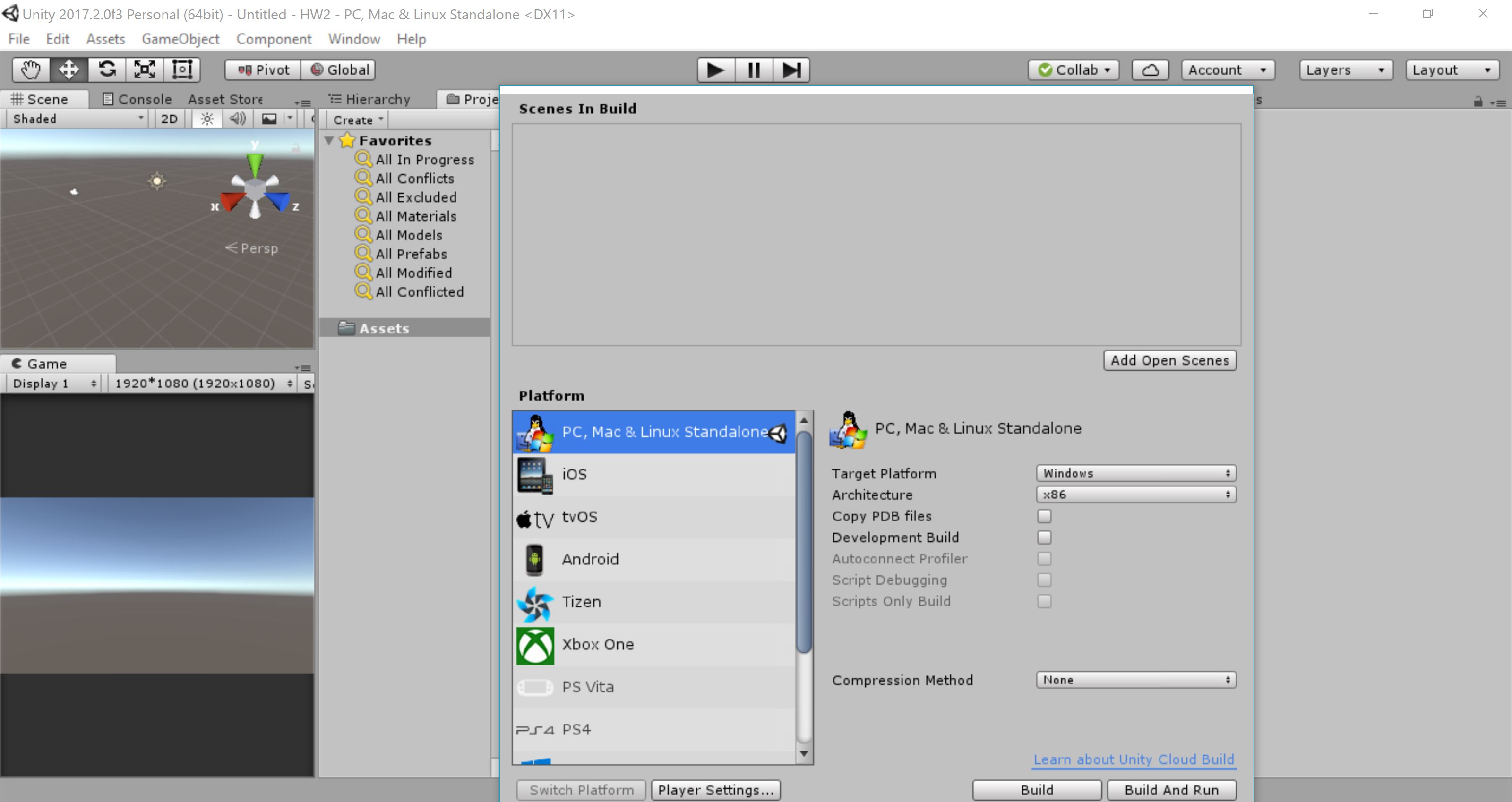The width and height of the screenshot is (1512, 802).
Task: Select tvOS platform
Action: 653,517
